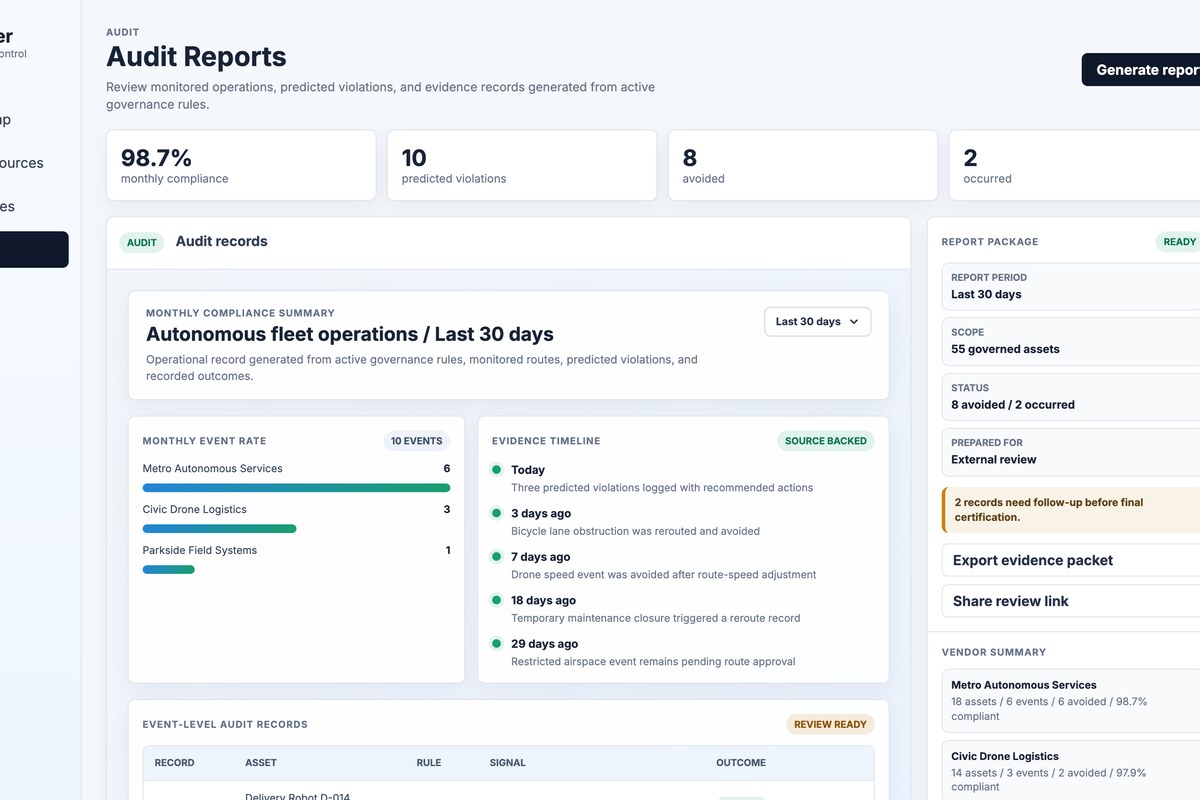This screenshot has height=800, width=1200.
Task: Click the Prepared For External review field
Action: pos(1071,451)
